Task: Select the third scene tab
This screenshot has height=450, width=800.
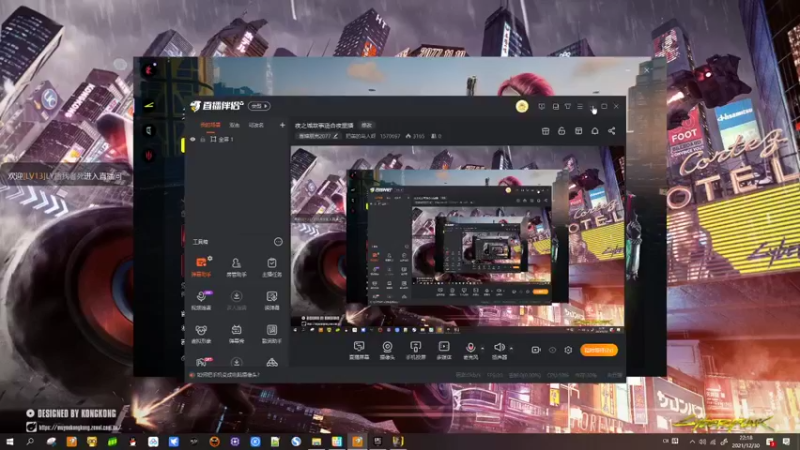Action: 256,125
